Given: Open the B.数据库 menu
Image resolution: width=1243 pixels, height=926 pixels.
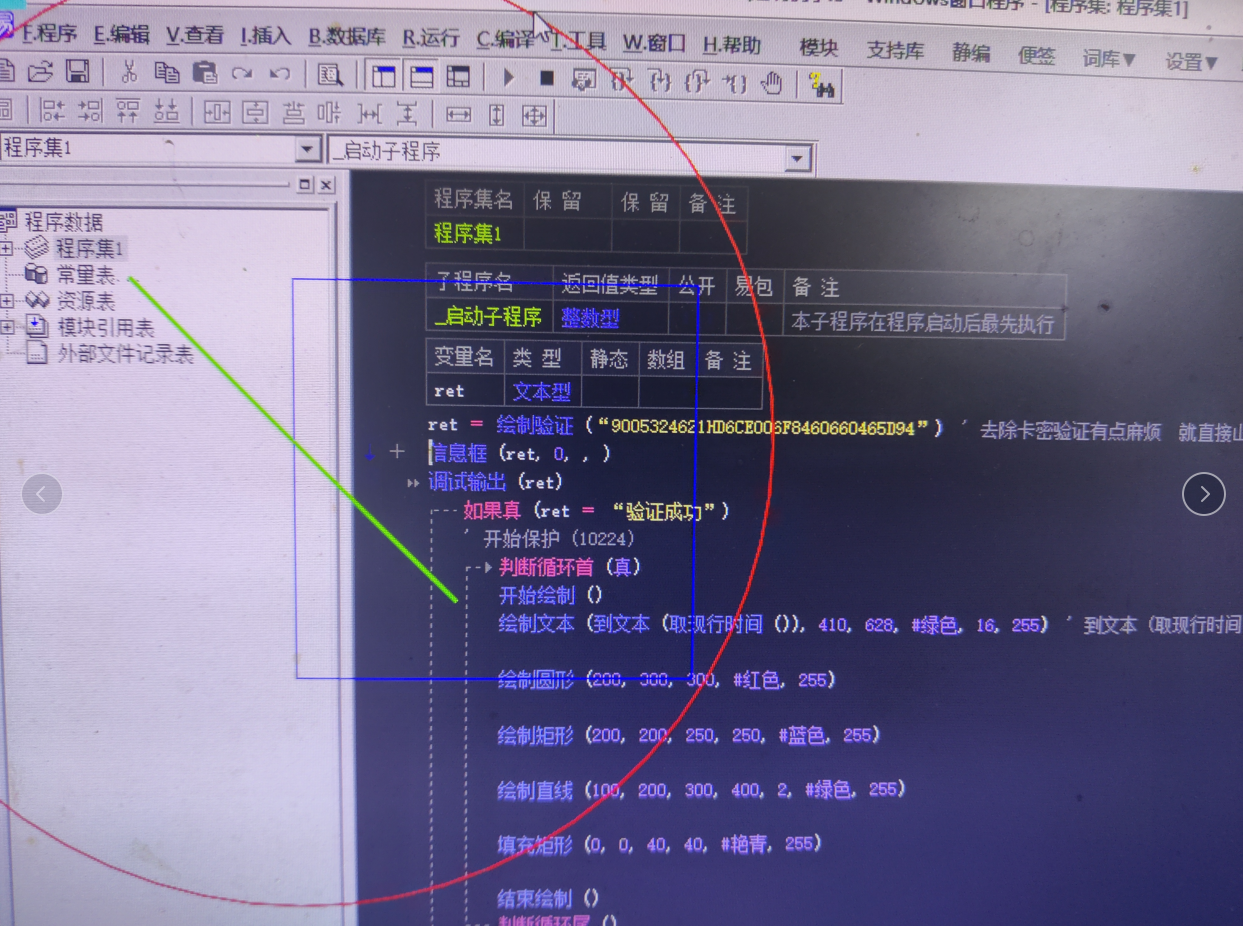Looking at the screenshot, I should pos(347,38).
